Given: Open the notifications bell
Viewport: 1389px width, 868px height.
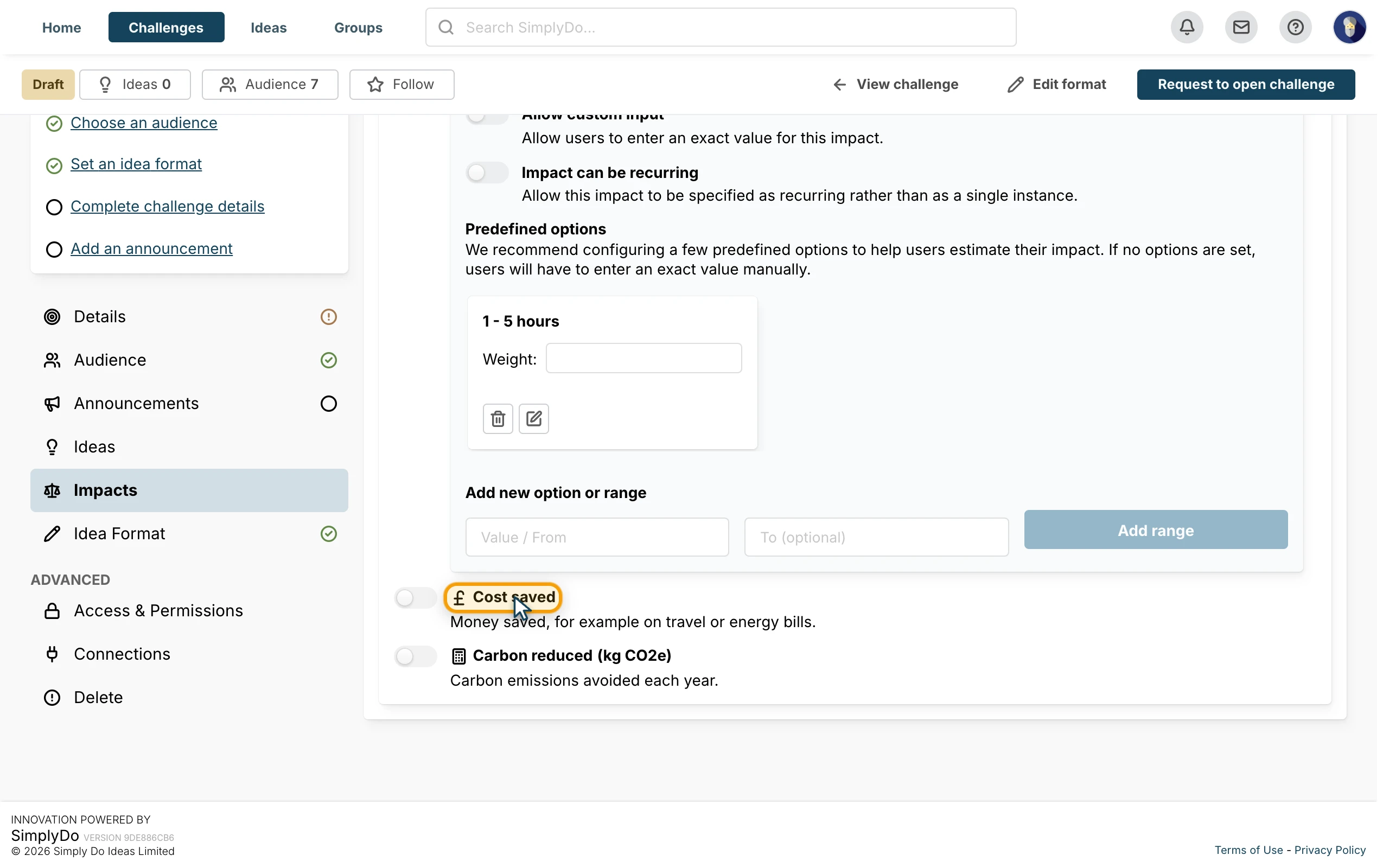Looking at the screenshot, I should [1187, 27].
